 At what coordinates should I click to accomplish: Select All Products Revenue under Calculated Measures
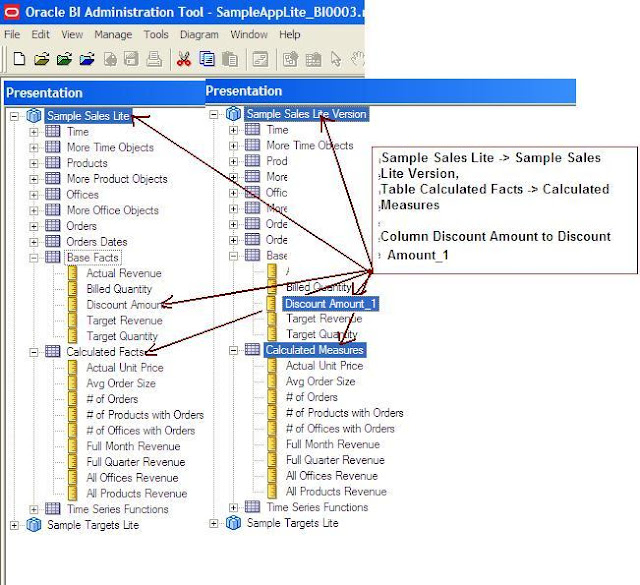336,492
